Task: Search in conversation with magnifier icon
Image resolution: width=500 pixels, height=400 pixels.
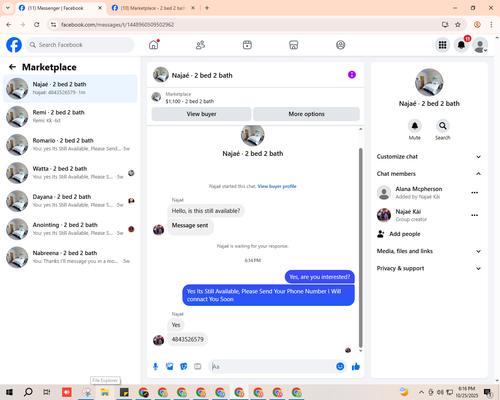Action: pos(443,126)
